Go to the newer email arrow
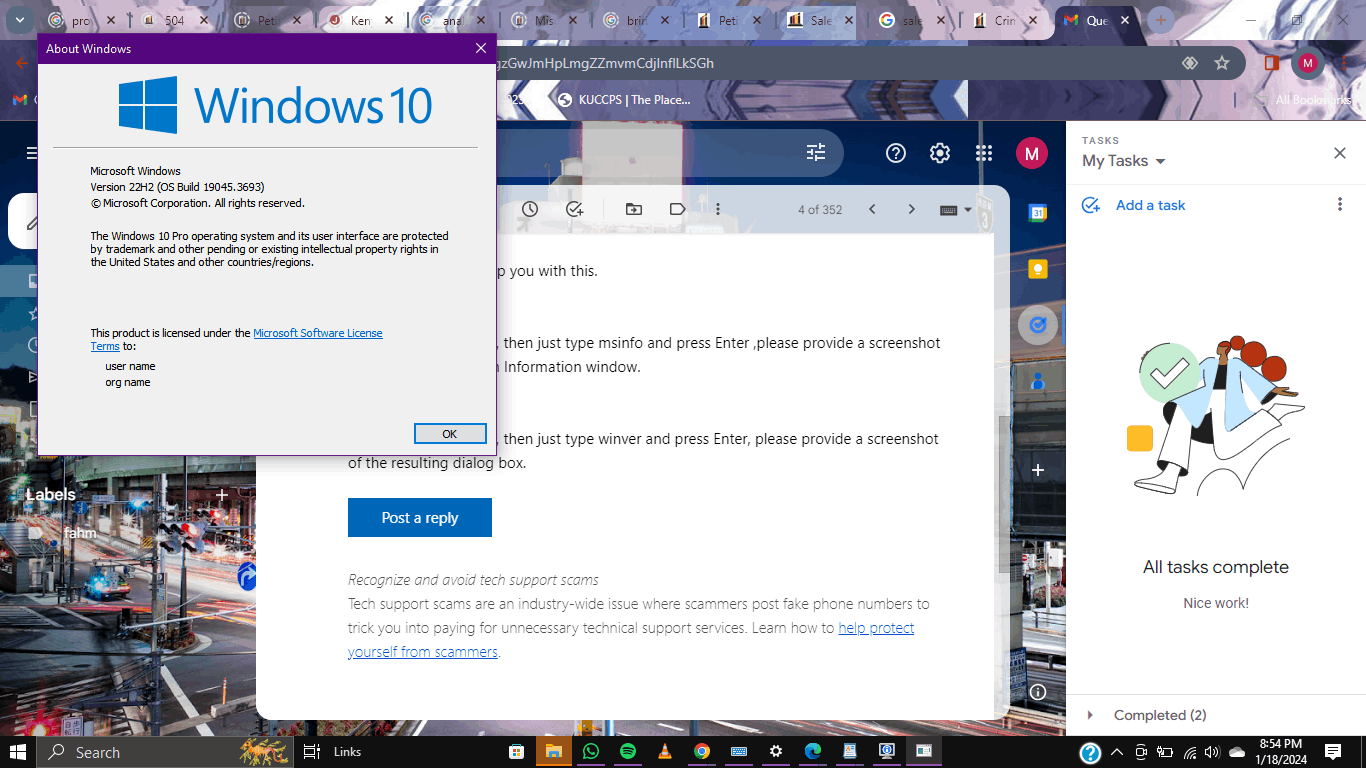Image resolution: width=1366 pixels, height=768 pixels. point(872,209)
